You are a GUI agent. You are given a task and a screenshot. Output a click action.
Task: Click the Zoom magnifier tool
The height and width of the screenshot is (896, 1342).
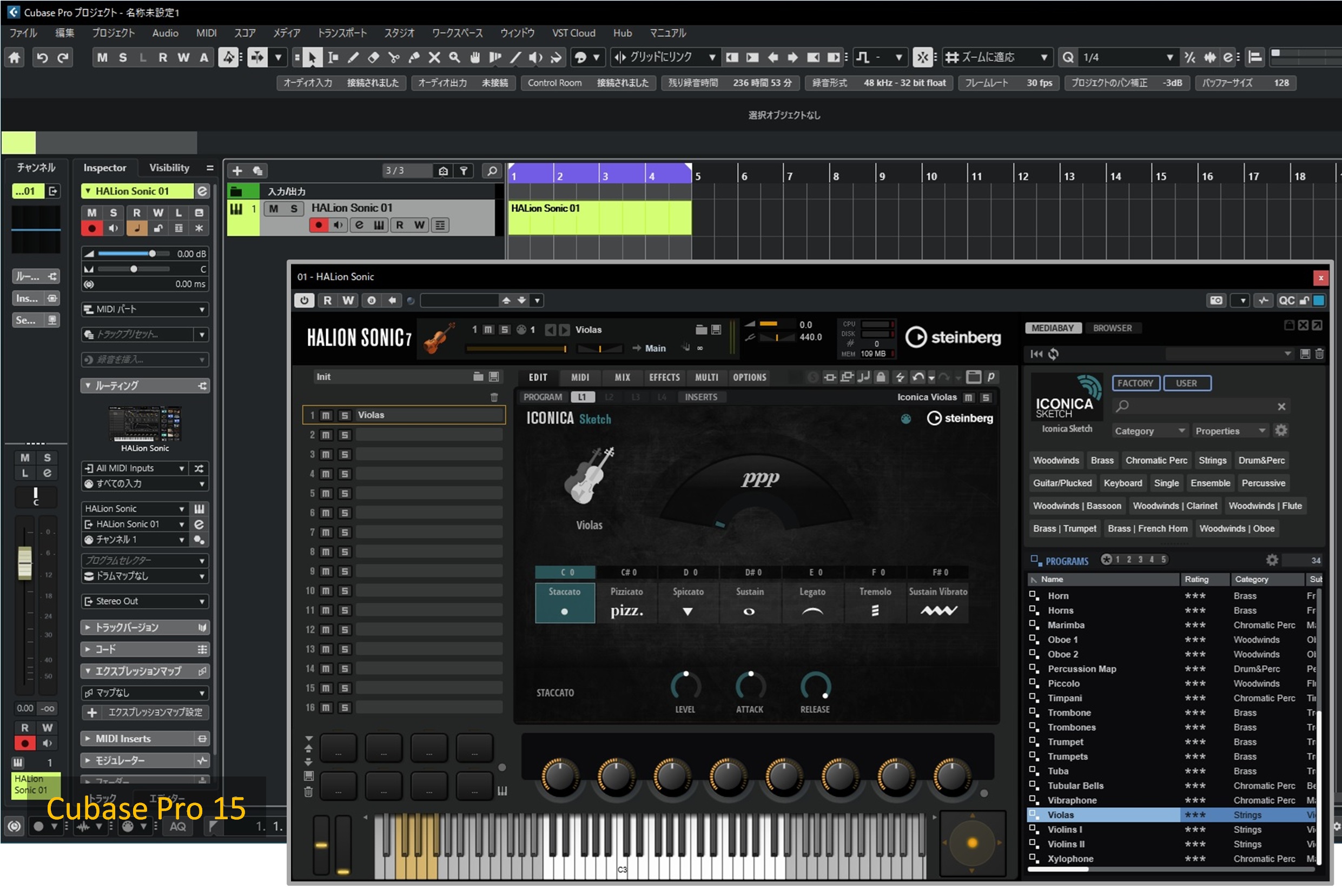click(454, 58)
